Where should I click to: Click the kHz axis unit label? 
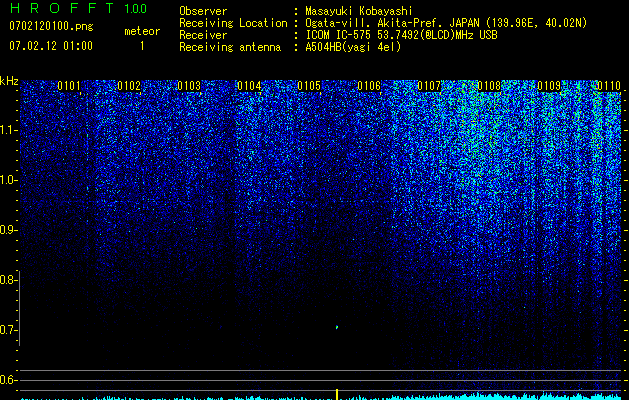tap(9, 81)
